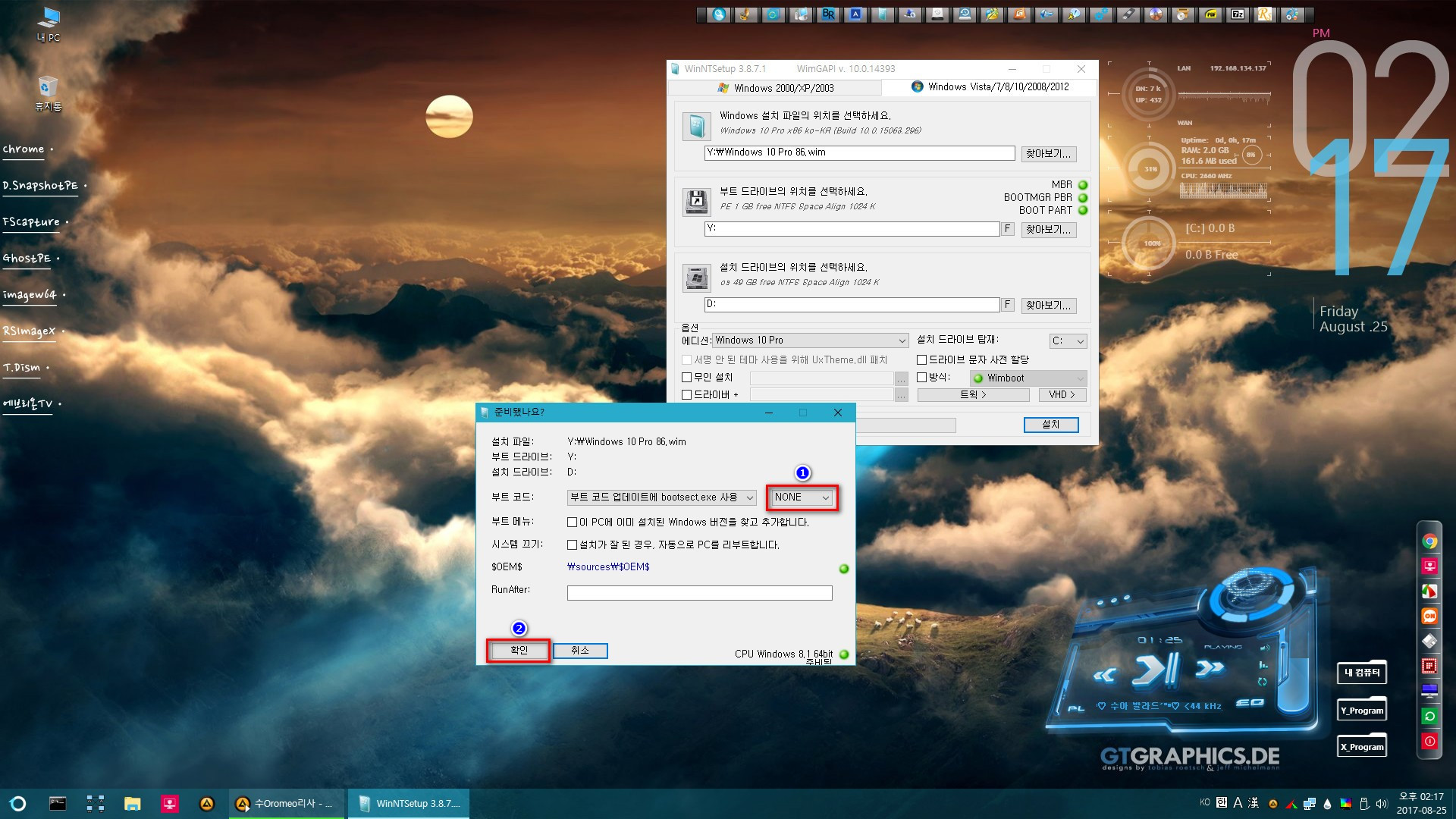This screenshot has height=819, width=1456.
Task: Launch the BR icon in the top launcher bar
Action: [x=828, y=14]
